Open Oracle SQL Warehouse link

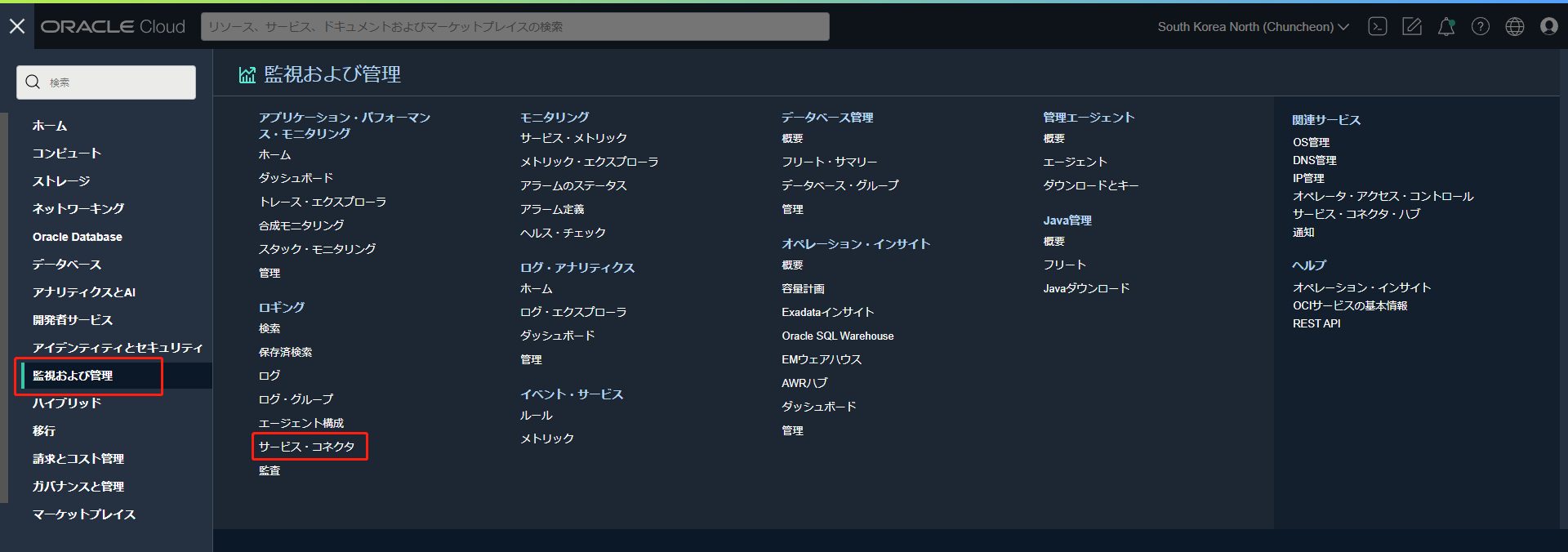pyautogui.click(x=837, y=336)
